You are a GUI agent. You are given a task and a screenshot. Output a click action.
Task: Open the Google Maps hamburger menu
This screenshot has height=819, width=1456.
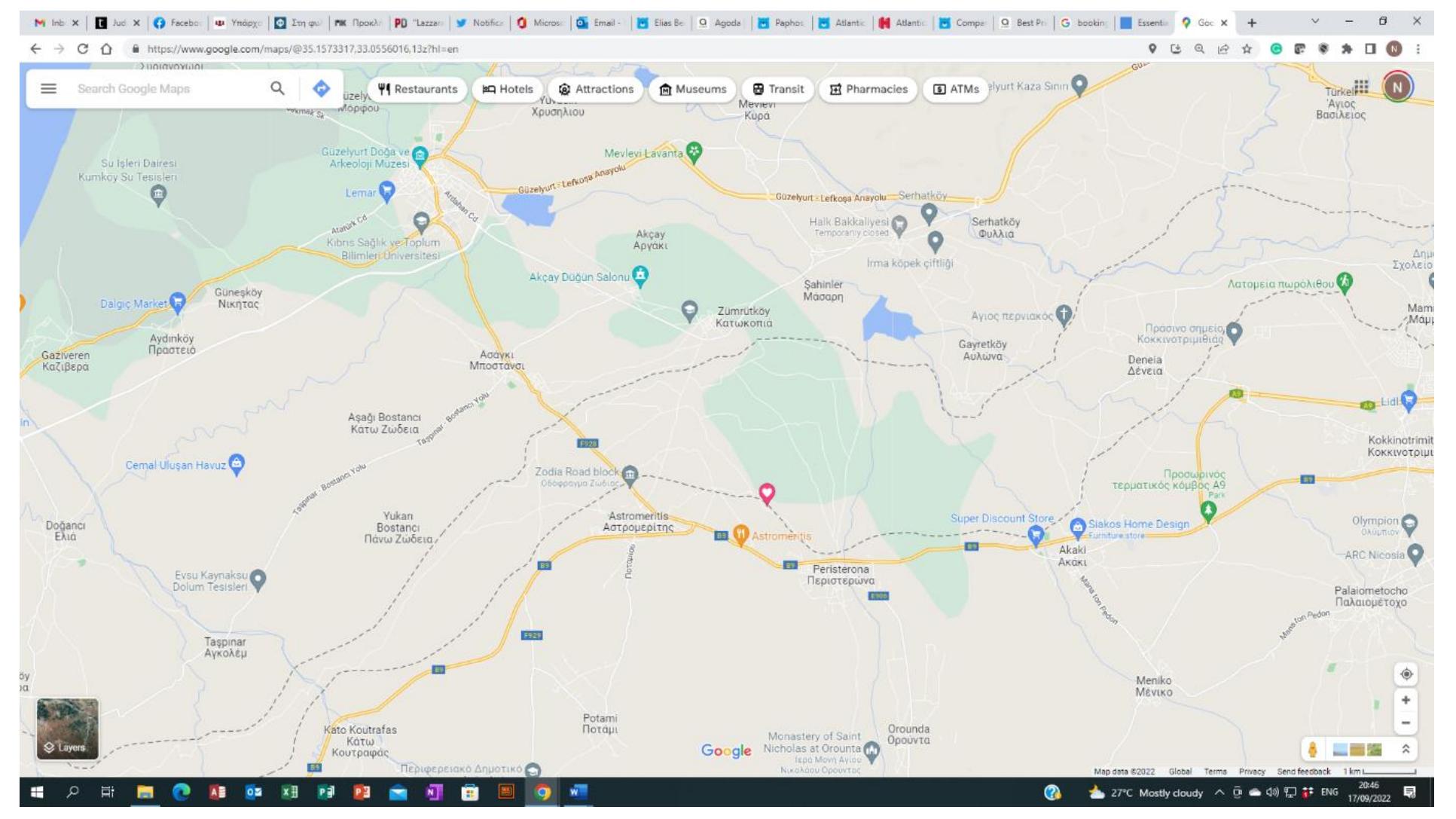tap(48, 89)
